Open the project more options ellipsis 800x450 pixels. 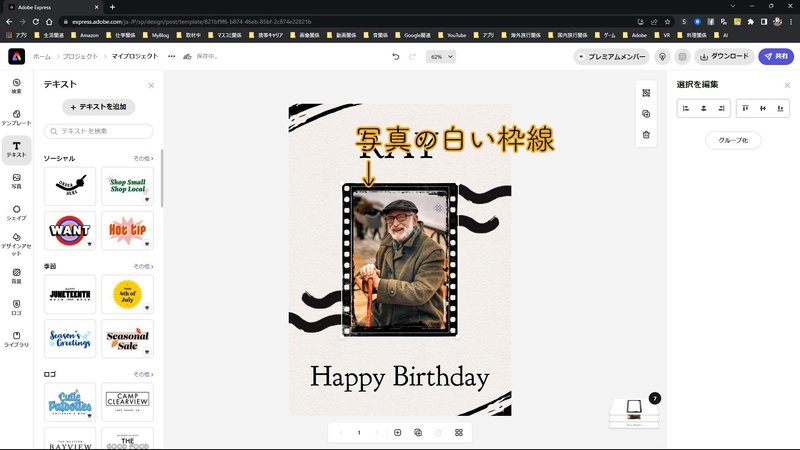pyautogui.click(x=171, y=56)
